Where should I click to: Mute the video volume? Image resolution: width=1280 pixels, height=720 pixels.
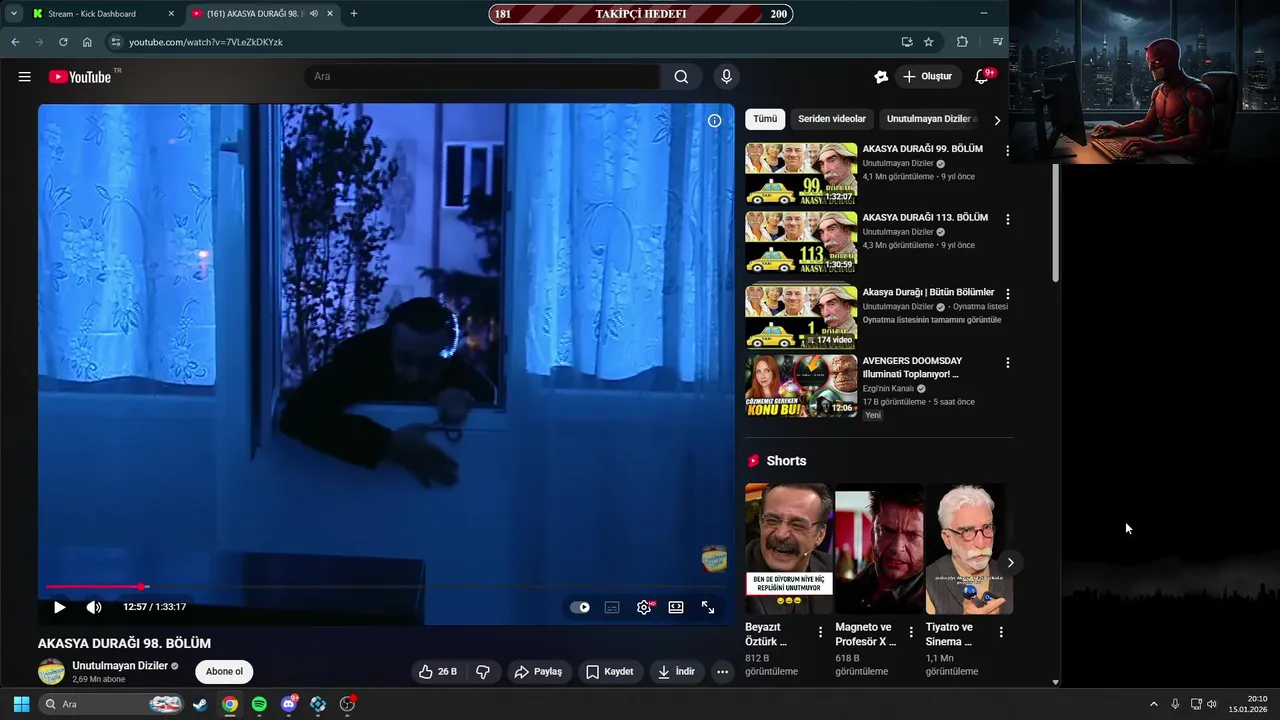[x=94, y=607]
